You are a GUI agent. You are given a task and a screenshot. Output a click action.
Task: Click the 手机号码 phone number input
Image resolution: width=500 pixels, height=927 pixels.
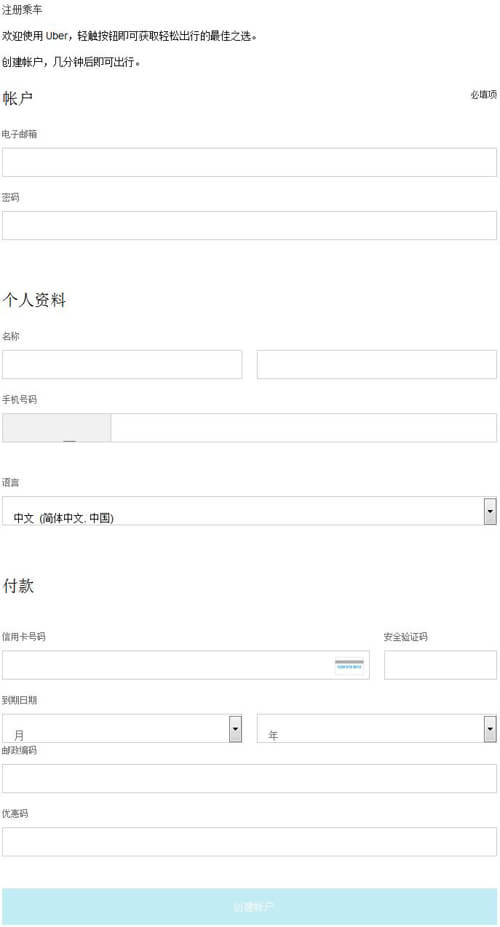pyautogui.click(x=304, y=428)
